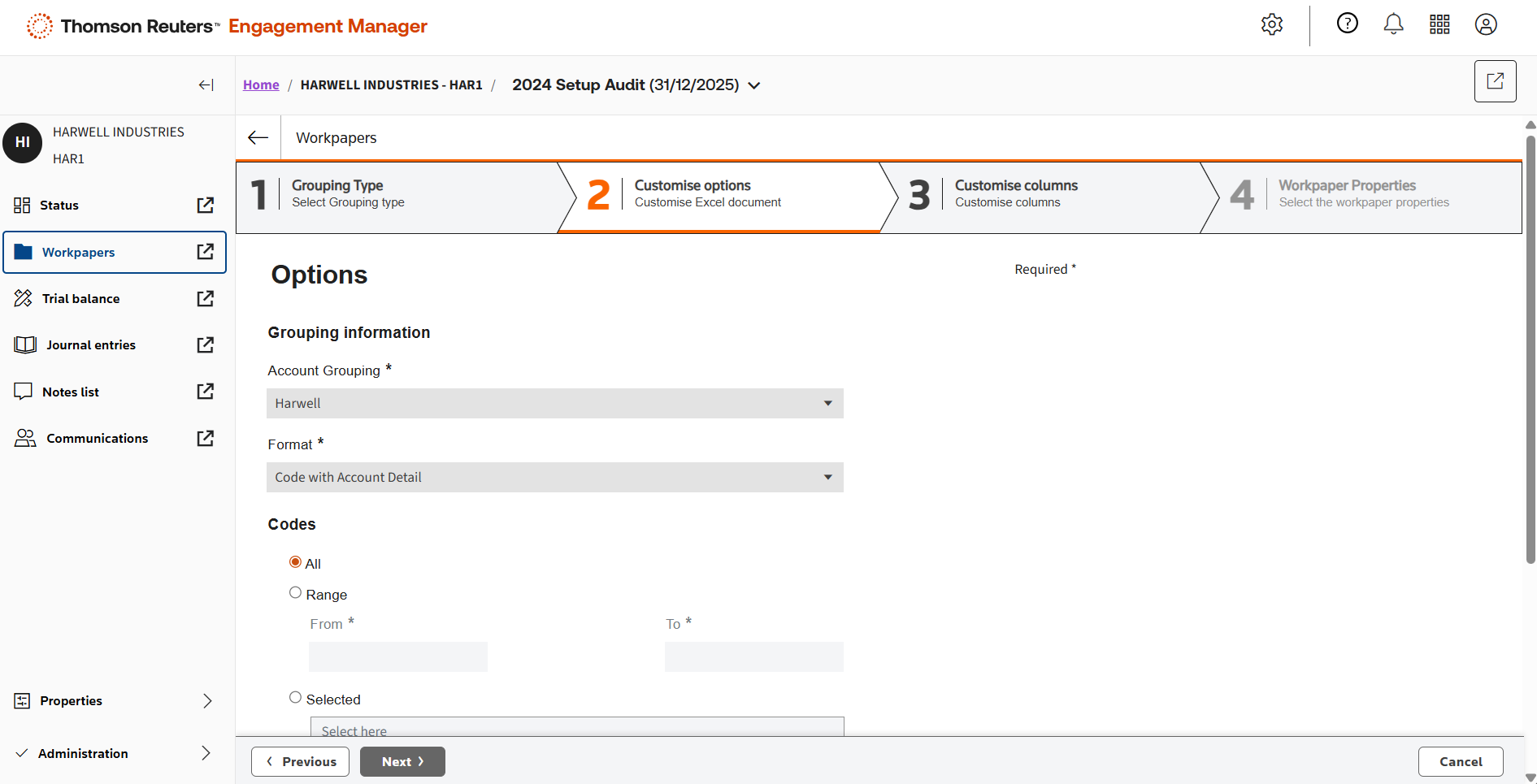Open the settings gear icon
The width and height of the screenshot is (1537, 784).
coord(1272,24)
